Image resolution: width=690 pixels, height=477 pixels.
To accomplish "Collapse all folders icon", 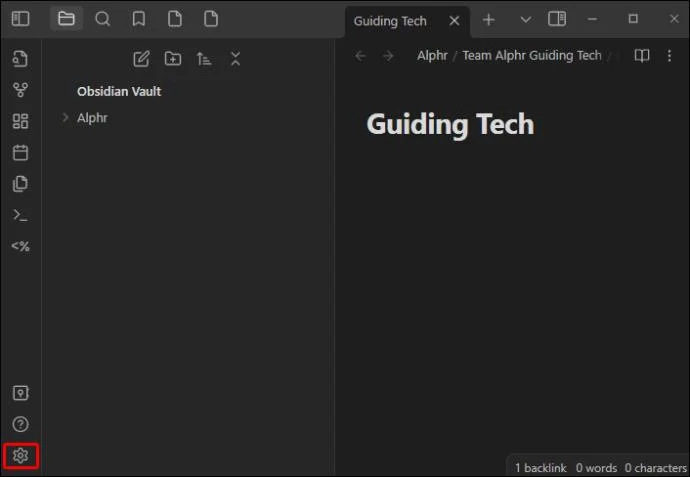I will point(235,59).
